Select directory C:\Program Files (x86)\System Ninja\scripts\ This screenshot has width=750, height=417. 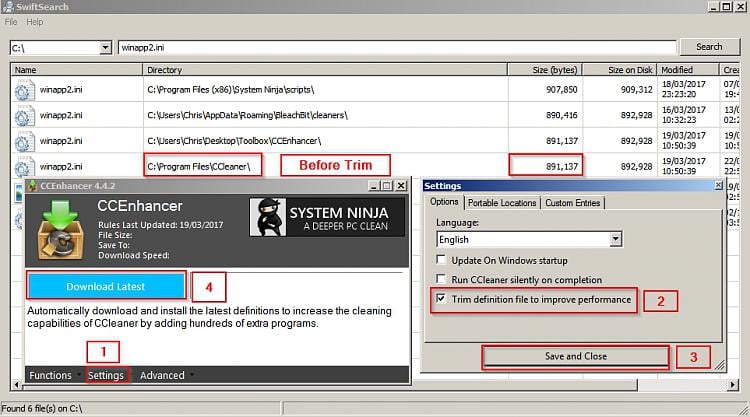[231, 90]
